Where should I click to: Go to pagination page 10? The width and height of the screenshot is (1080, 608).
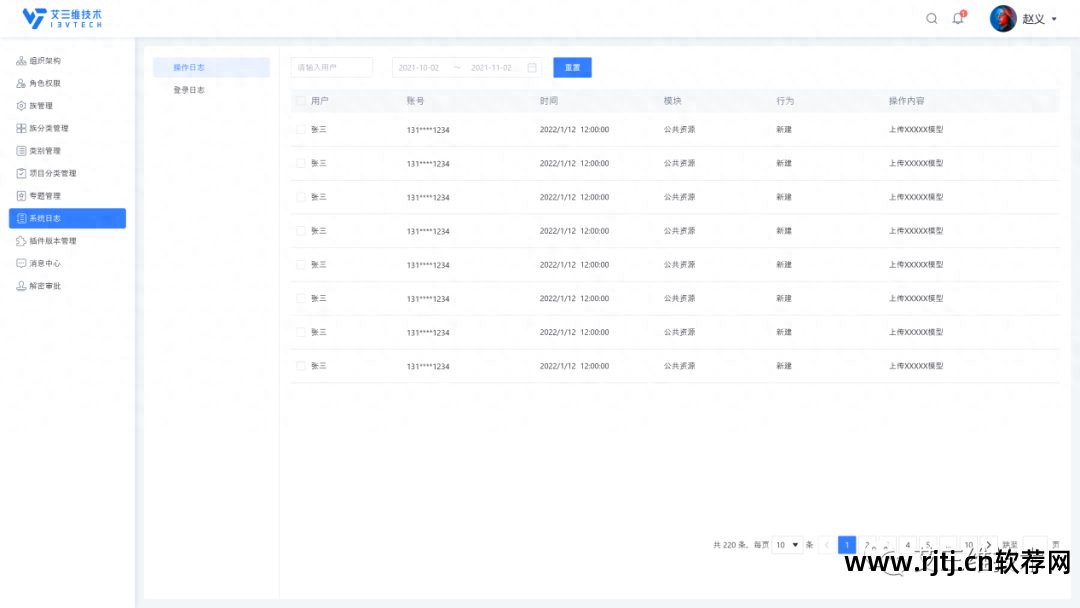click(968, 545)
